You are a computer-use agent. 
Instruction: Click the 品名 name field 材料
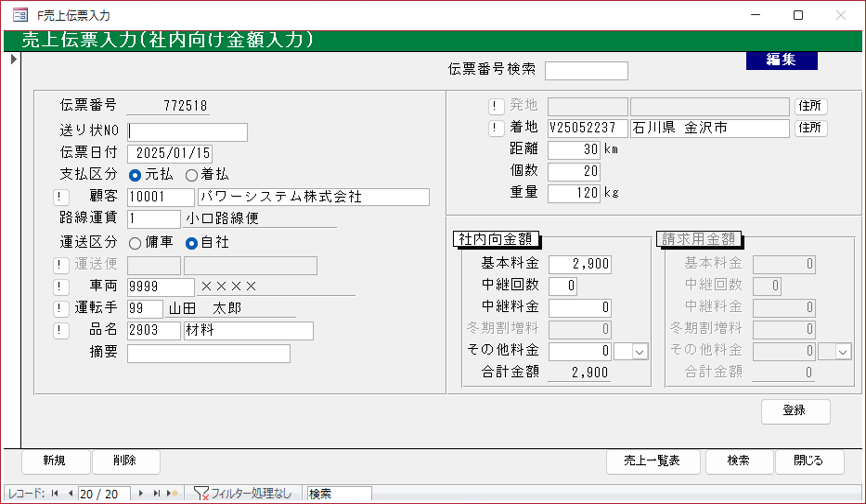[x=249, y=331]
